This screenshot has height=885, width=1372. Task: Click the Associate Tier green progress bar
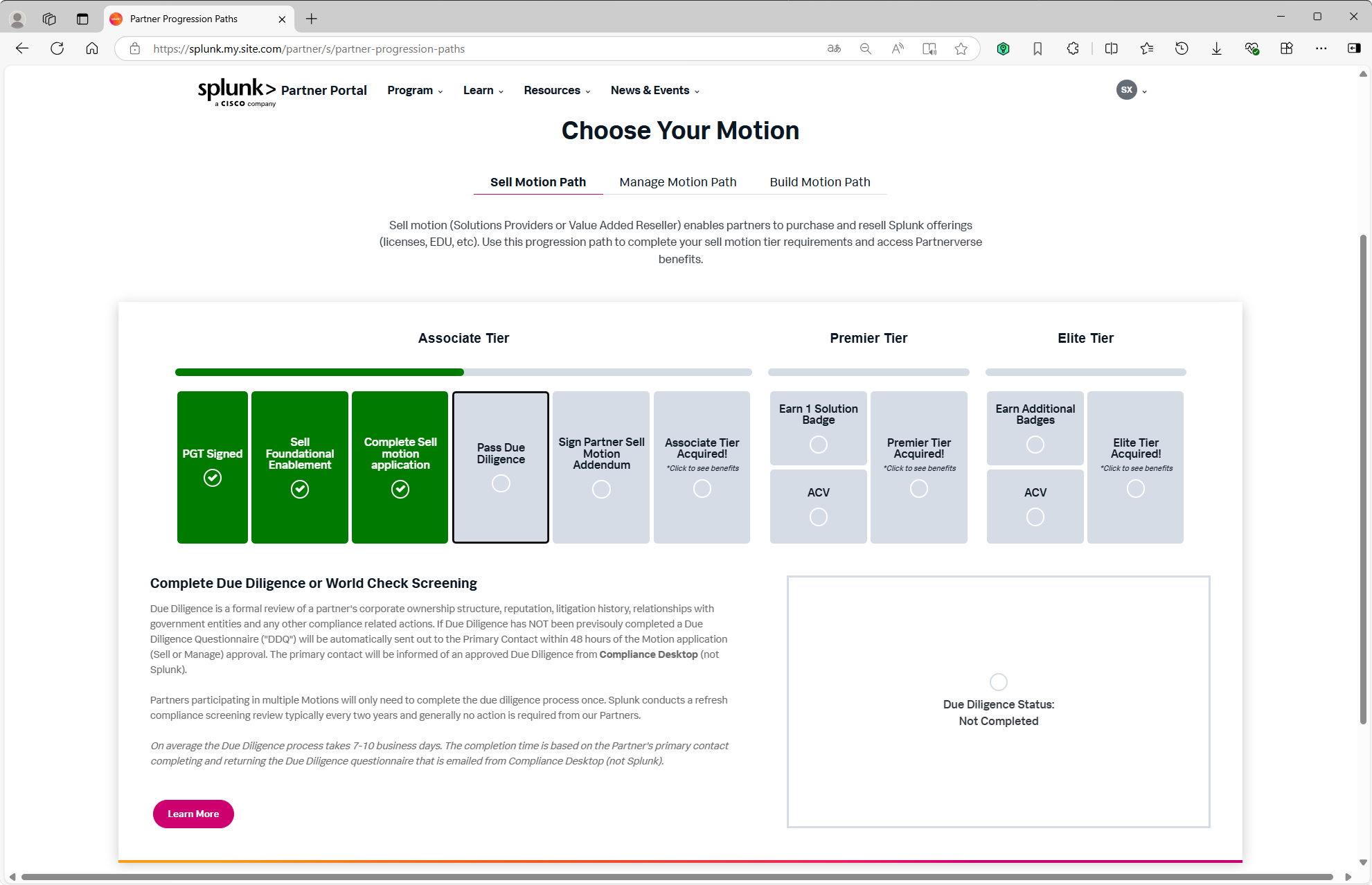[x=319, y=372]
